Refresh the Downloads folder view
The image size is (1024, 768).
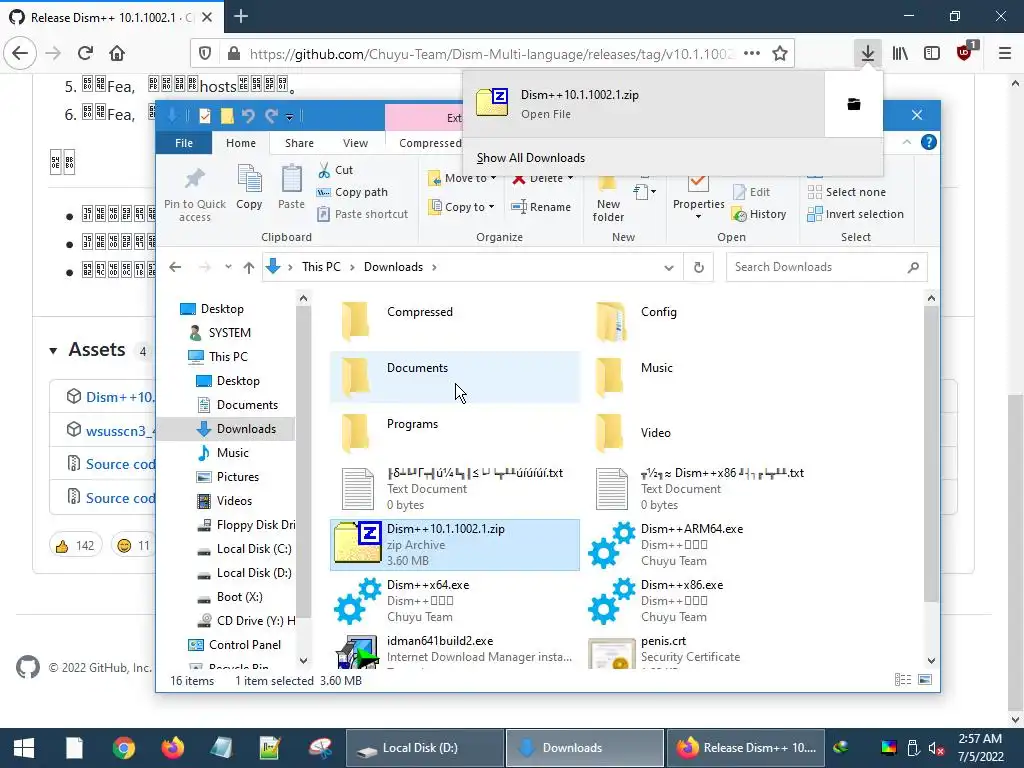699,267
